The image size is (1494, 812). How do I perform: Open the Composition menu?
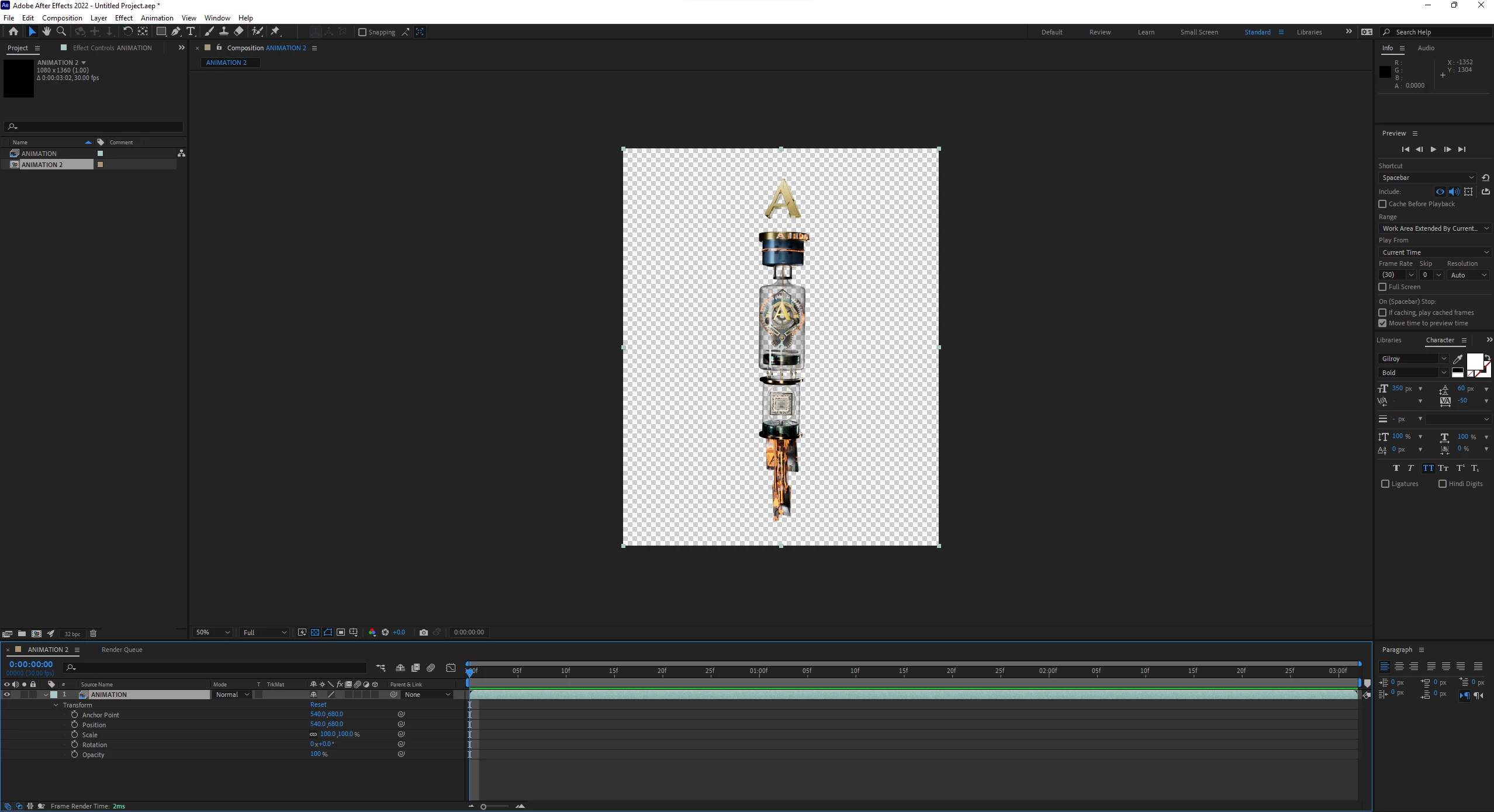click(62, 18)
